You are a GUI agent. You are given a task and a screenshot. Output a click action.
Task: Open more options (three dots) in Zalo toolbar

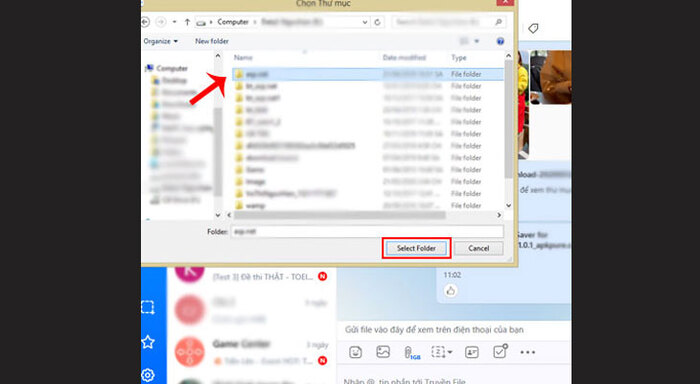coord(527,352)
